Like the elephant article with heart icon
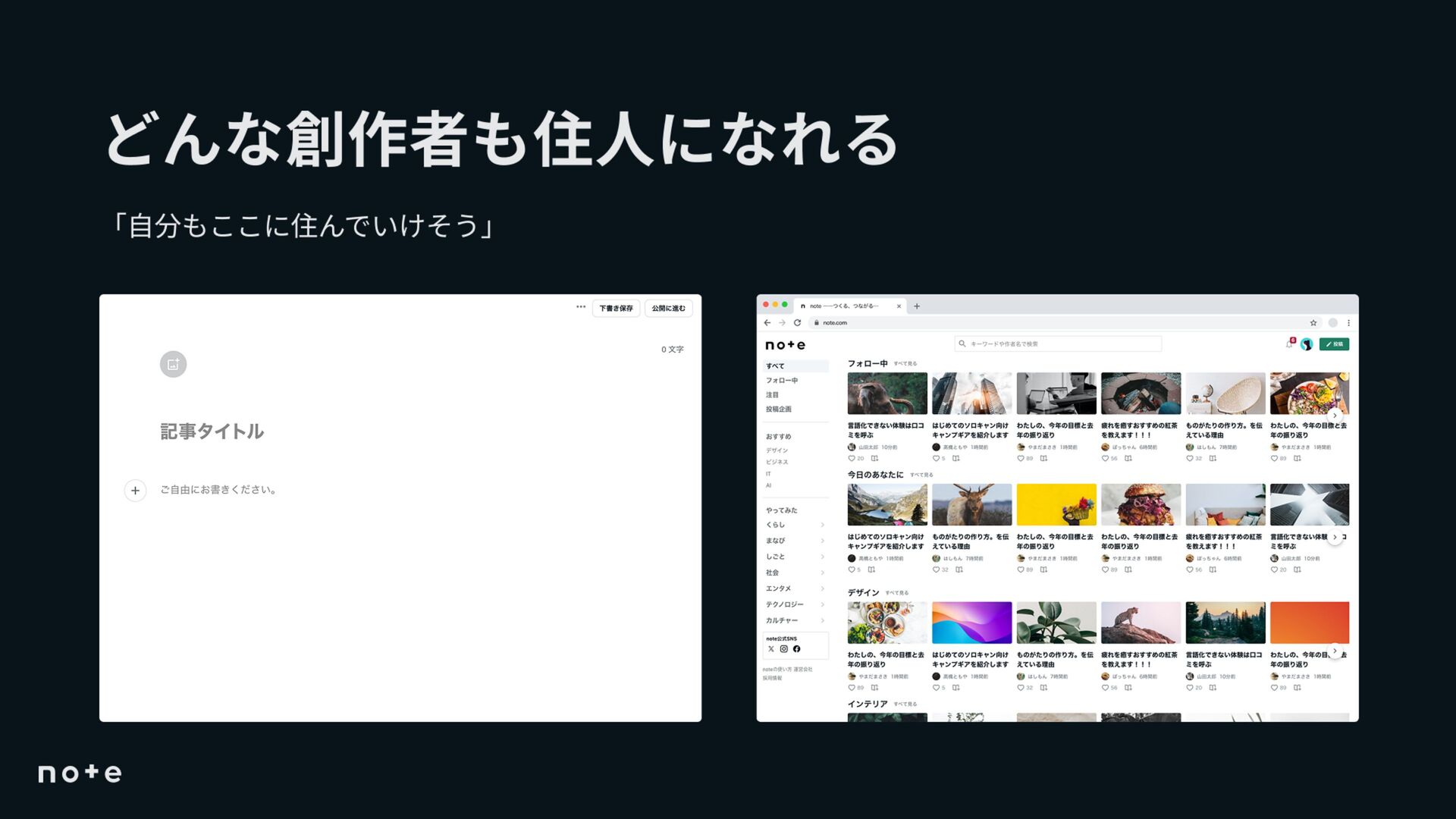 pyautogui.click(x=852, y=459)
